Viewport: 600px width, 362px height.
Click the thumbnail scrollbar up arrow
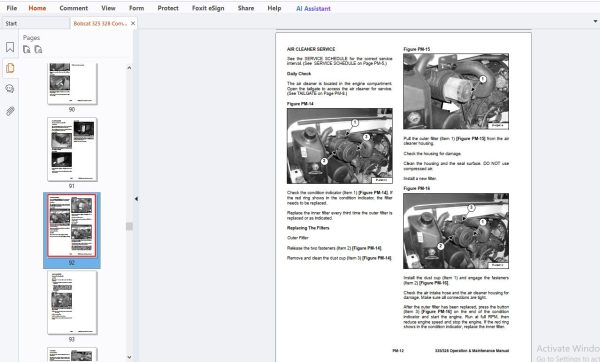point(129,68)
